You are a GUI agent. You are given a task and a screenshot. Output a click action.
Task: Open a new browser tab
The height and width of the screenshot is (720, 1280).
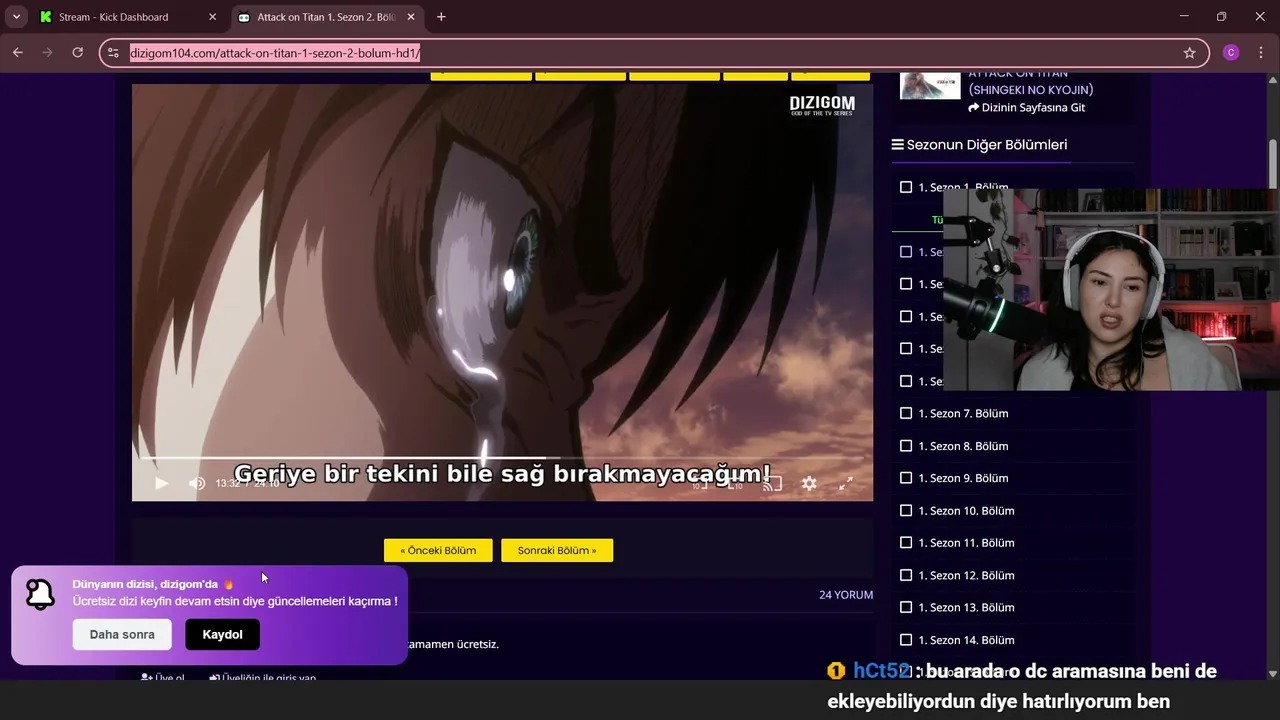[441, 17]
